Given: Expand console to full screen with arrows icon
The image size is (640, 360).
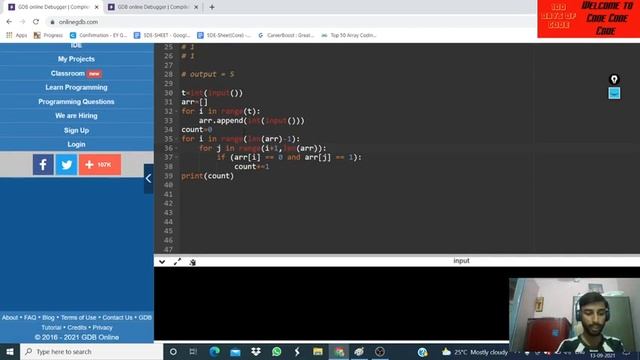Looking at the screenshot, I should (x=177, y=262).
